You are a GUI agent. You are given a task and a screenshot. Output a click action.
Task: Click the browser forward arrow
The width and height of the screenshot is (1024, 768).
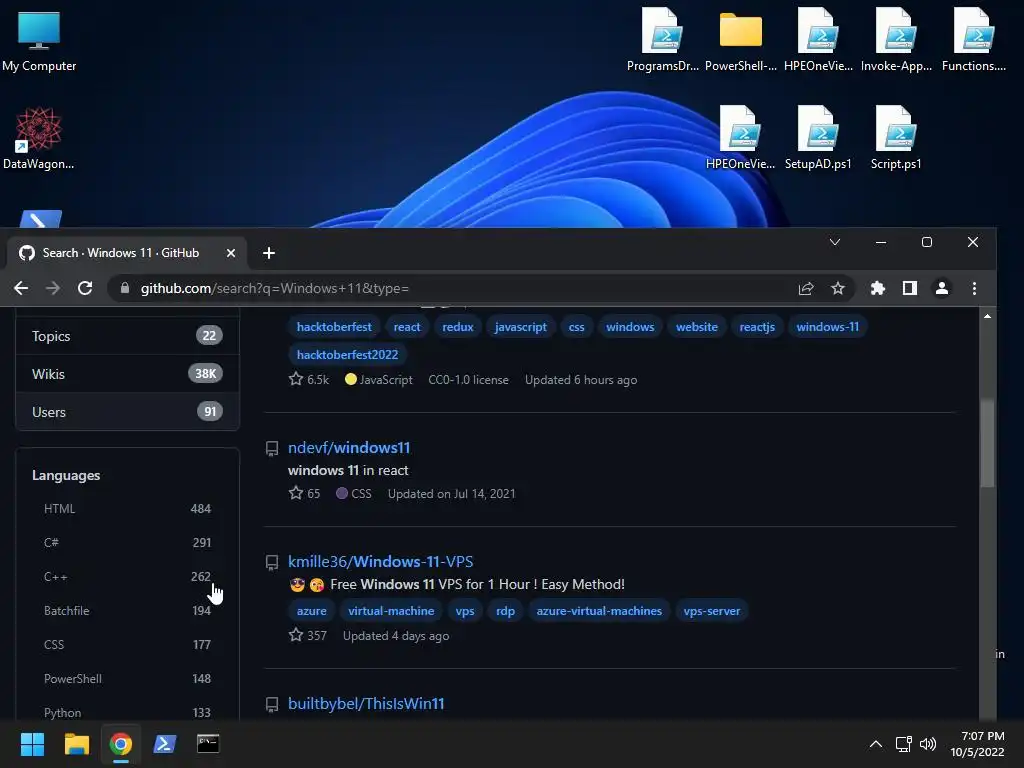pos(53,288)
